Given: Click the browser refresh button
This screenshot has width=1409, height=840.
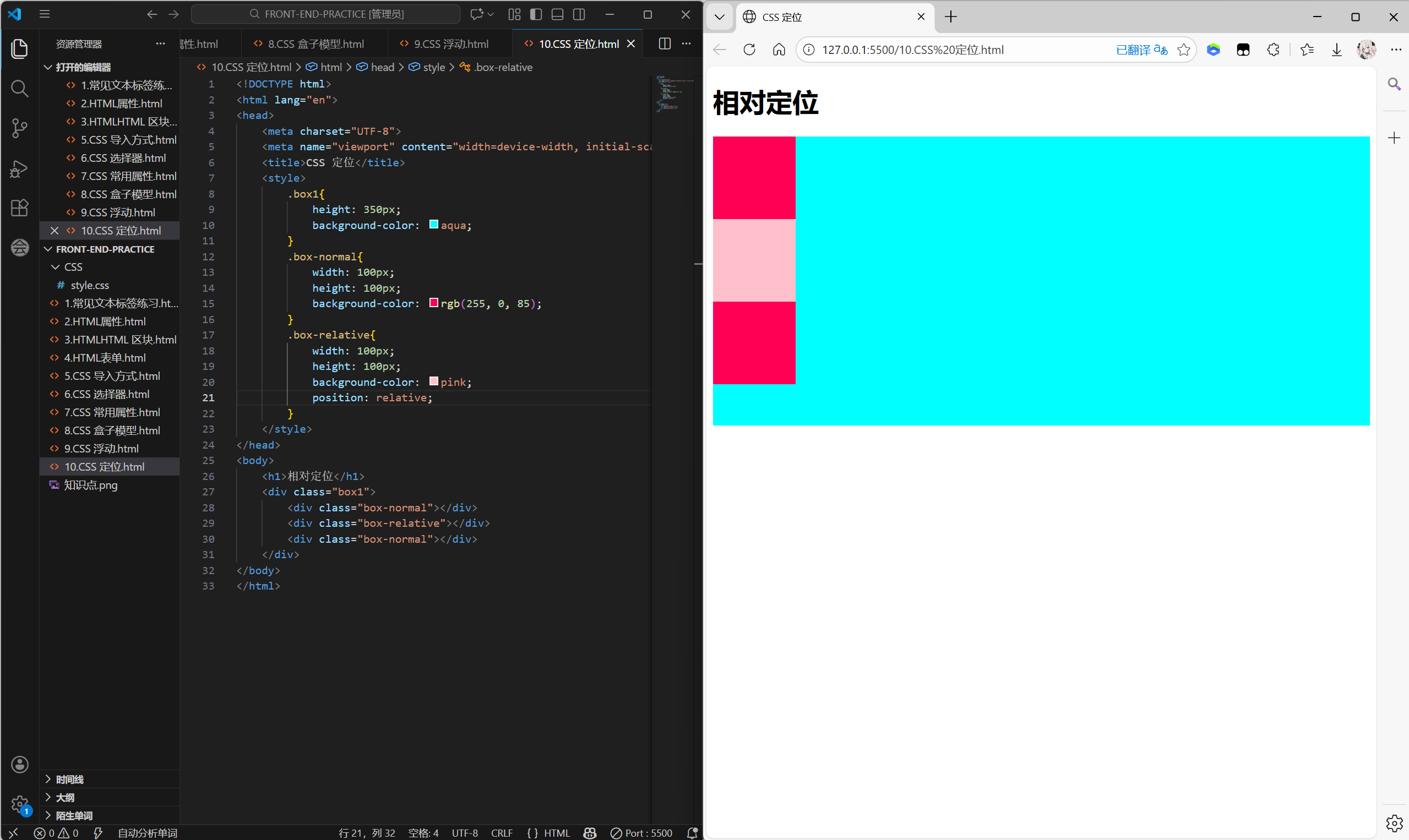Looking at the screenshot, I should [x=749, y=50].
